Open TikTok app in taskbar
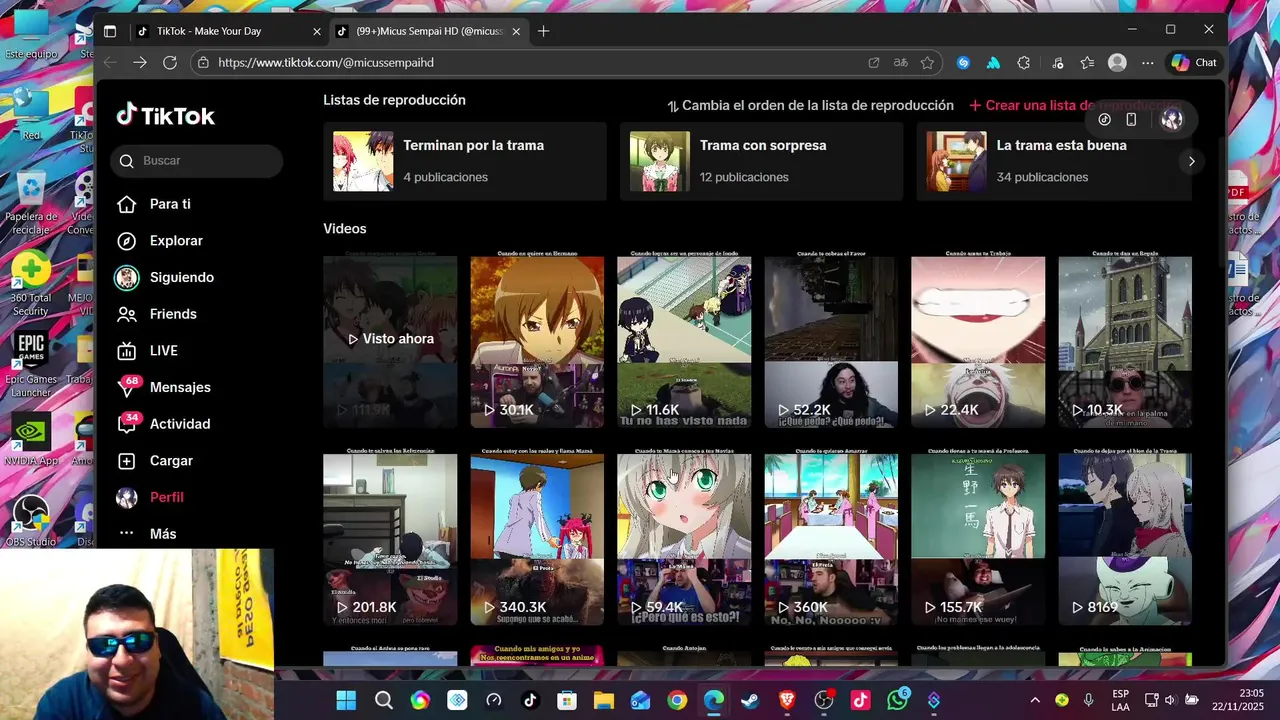 530,700
